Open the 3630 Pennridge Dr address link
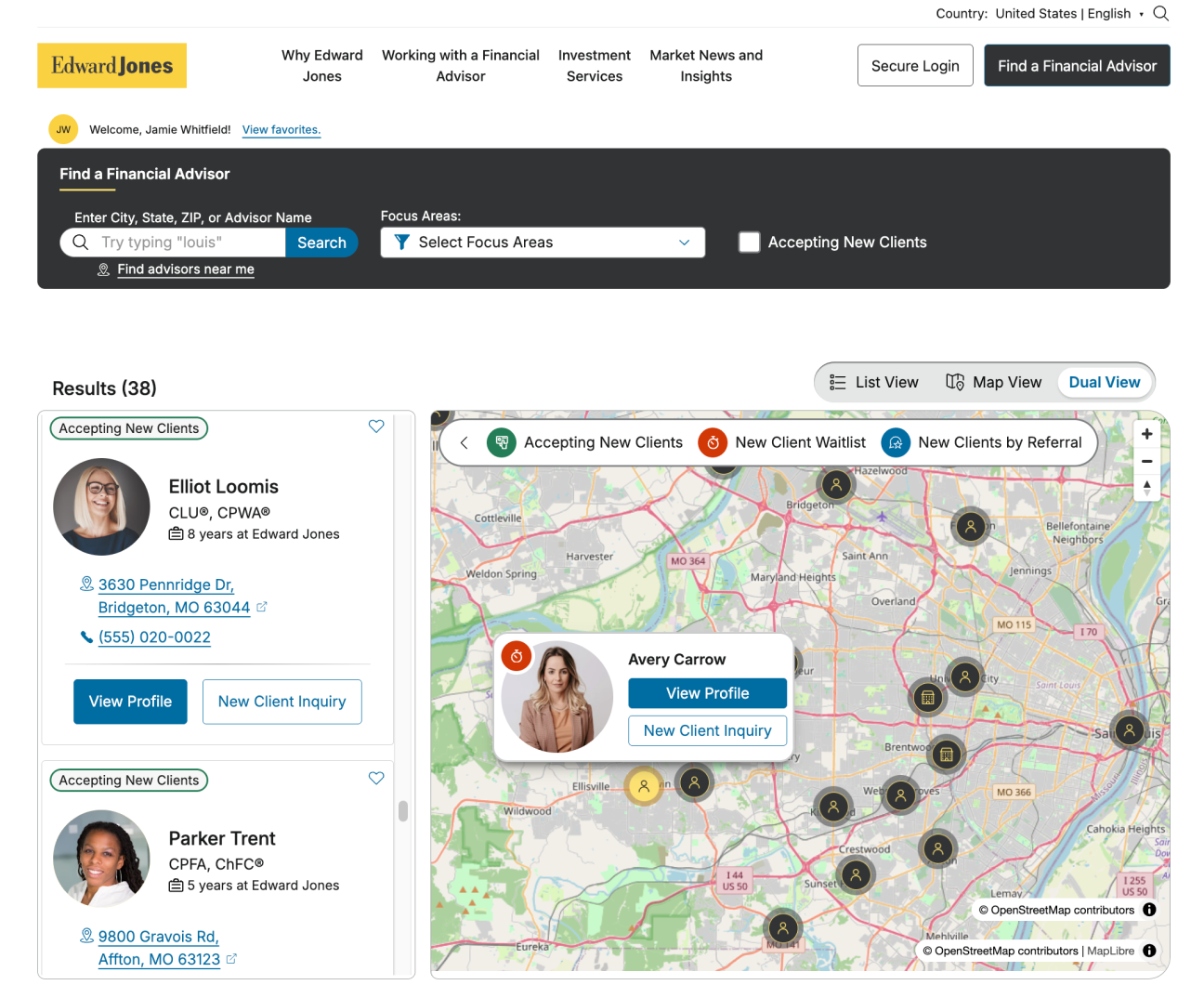The image size is (1204, 998). tap(174, 597)
